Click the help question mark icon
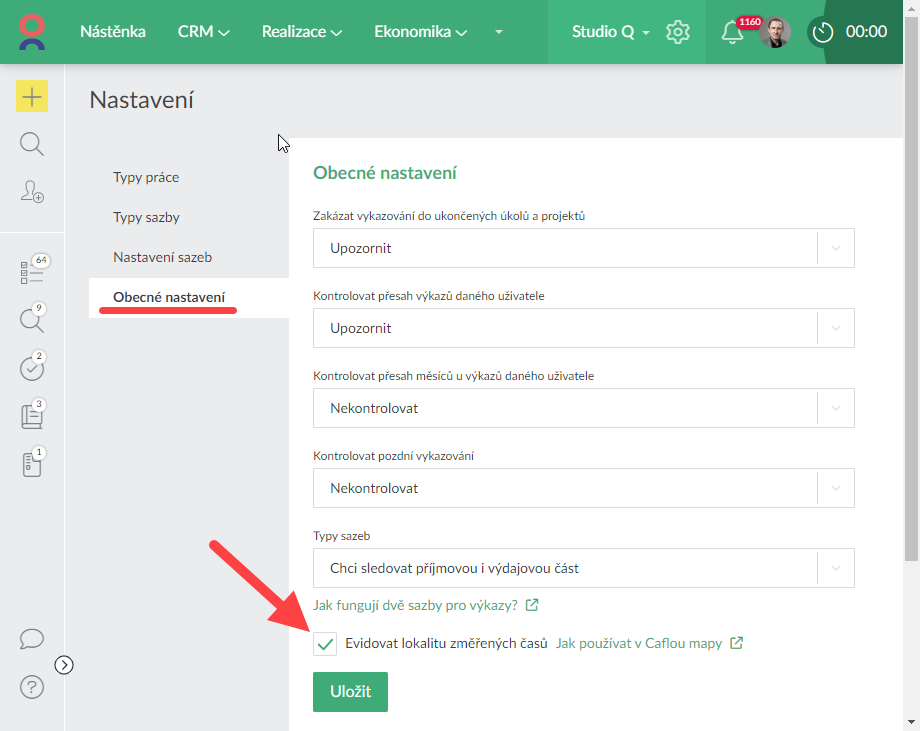The height and width of the screenshot is (731, 920). click(32, 687)
